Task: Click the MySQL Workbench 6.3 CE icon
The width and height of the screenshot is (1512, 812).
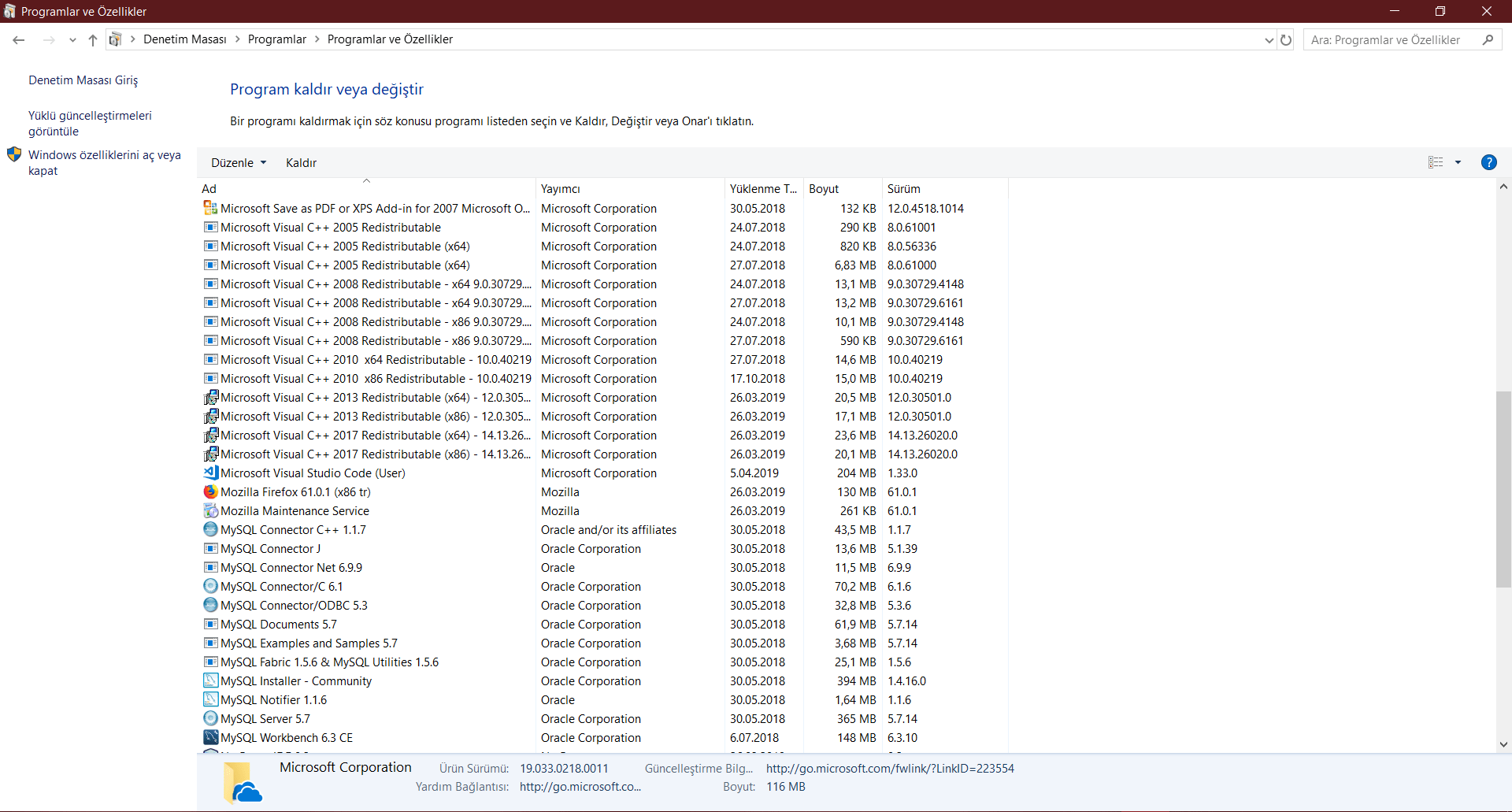Action: tap(210, 737)
